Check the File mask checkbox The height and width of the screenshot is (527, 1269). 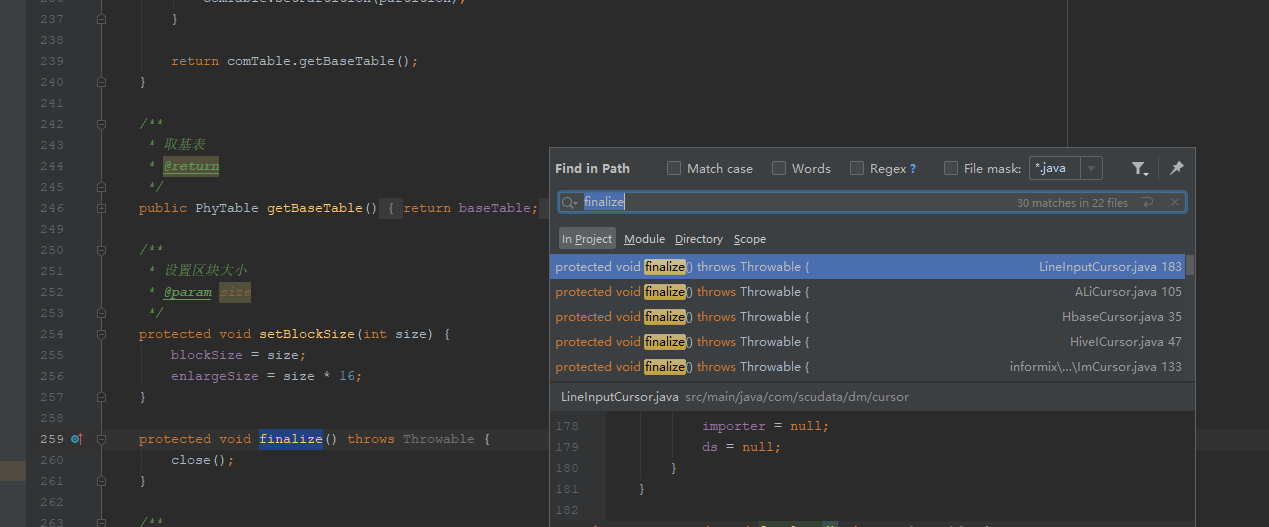[x=951, y=169]
